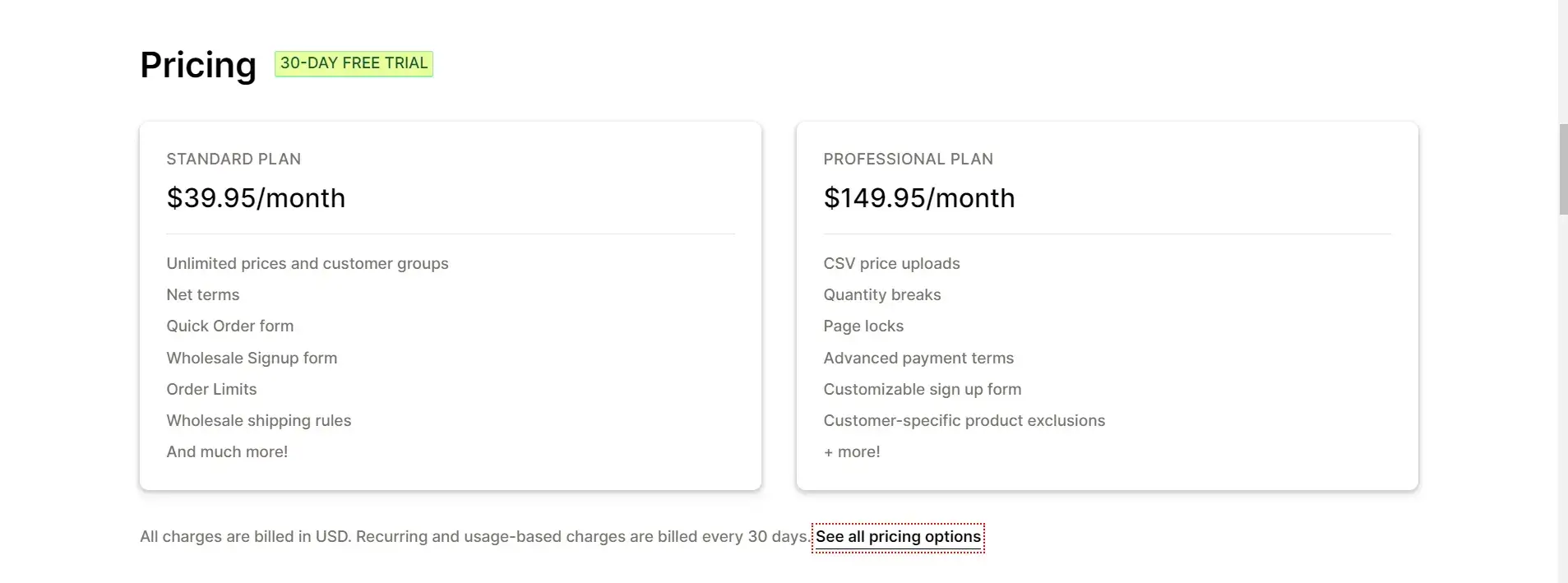Click the Order Limits feature line
Screen dimensions: 1568x583
[211, 390]
